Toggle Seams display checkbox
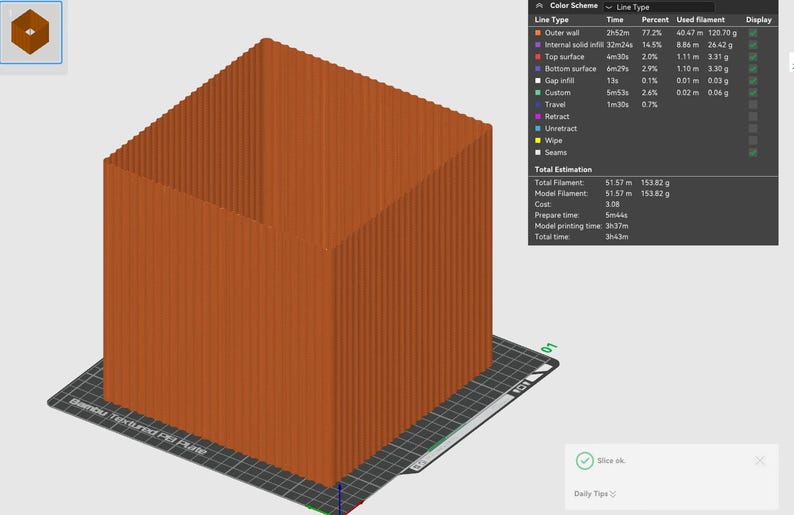 753,152
